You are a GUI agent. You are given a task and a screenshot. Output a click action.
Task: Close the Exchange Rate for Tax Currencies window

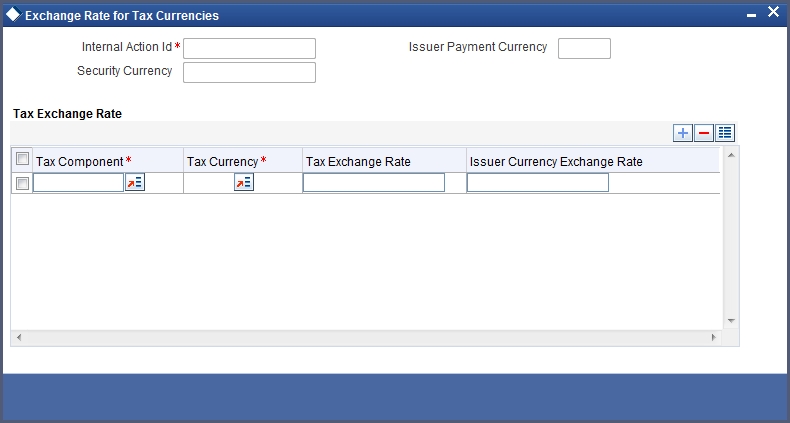click(x=773, y=12)
